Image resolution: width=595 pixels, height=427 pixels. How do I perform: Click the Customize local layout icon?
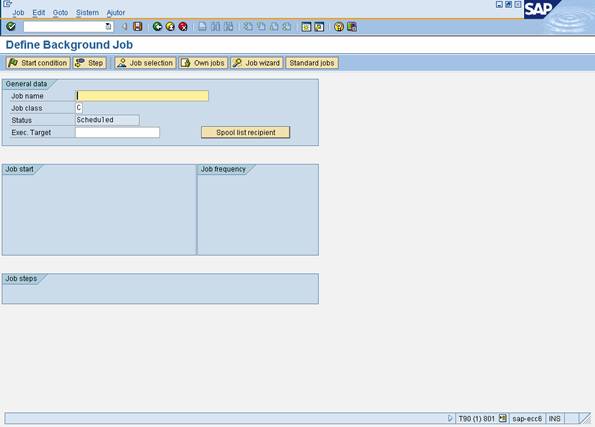point(352,27)
